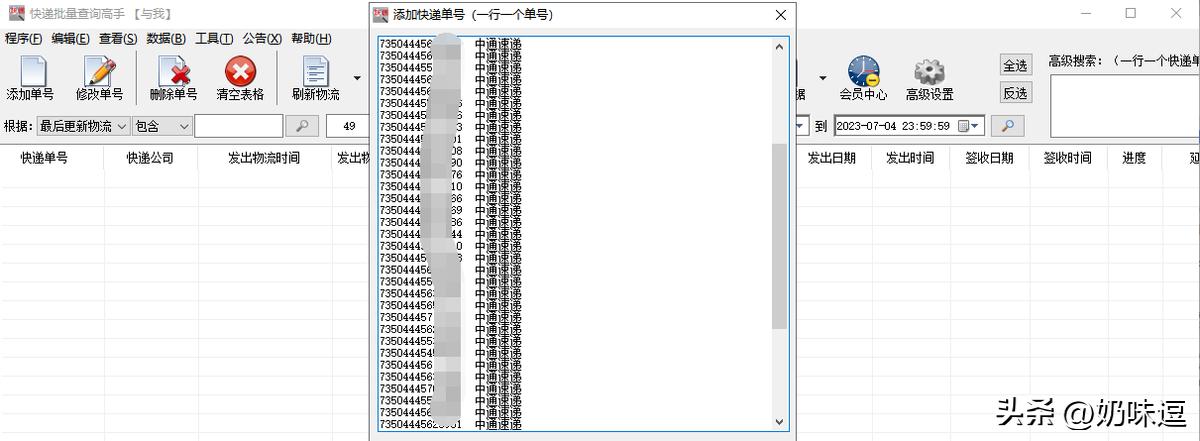Sort by 发出日期 column header
The height and width of the screenshot is (441, 1200).
click(831, 158)
